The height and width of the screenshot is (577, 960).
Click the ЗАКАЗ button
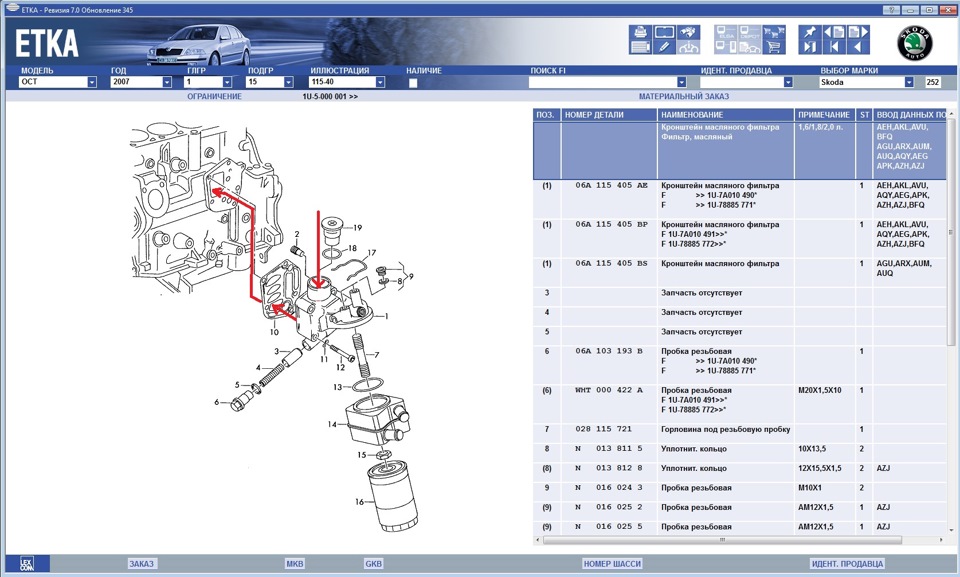tap(141, 564)
